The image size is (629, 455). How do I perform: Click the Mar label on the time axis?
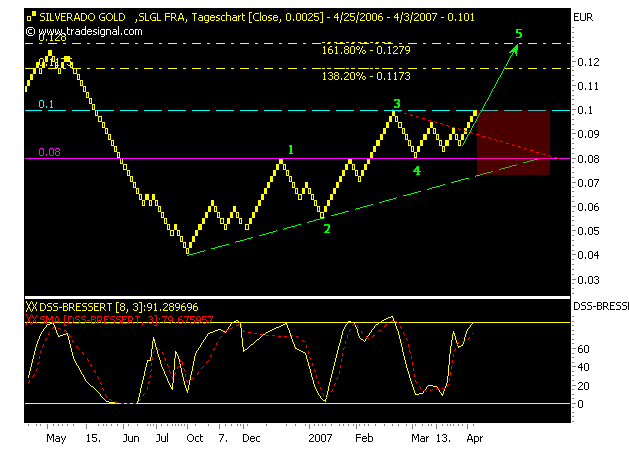[x=420, y=438]
